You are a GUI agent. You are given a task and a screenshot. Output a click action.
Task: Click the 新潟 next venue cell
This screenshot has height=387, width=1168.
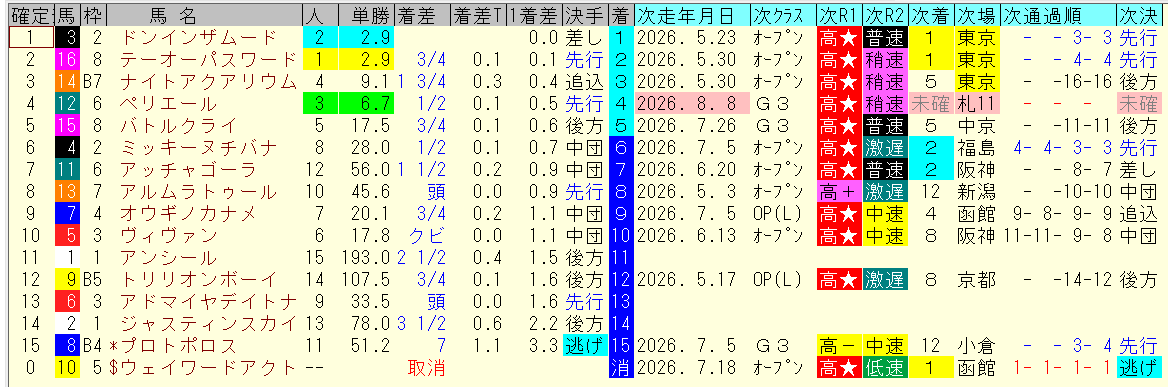[x=976, y=192]
